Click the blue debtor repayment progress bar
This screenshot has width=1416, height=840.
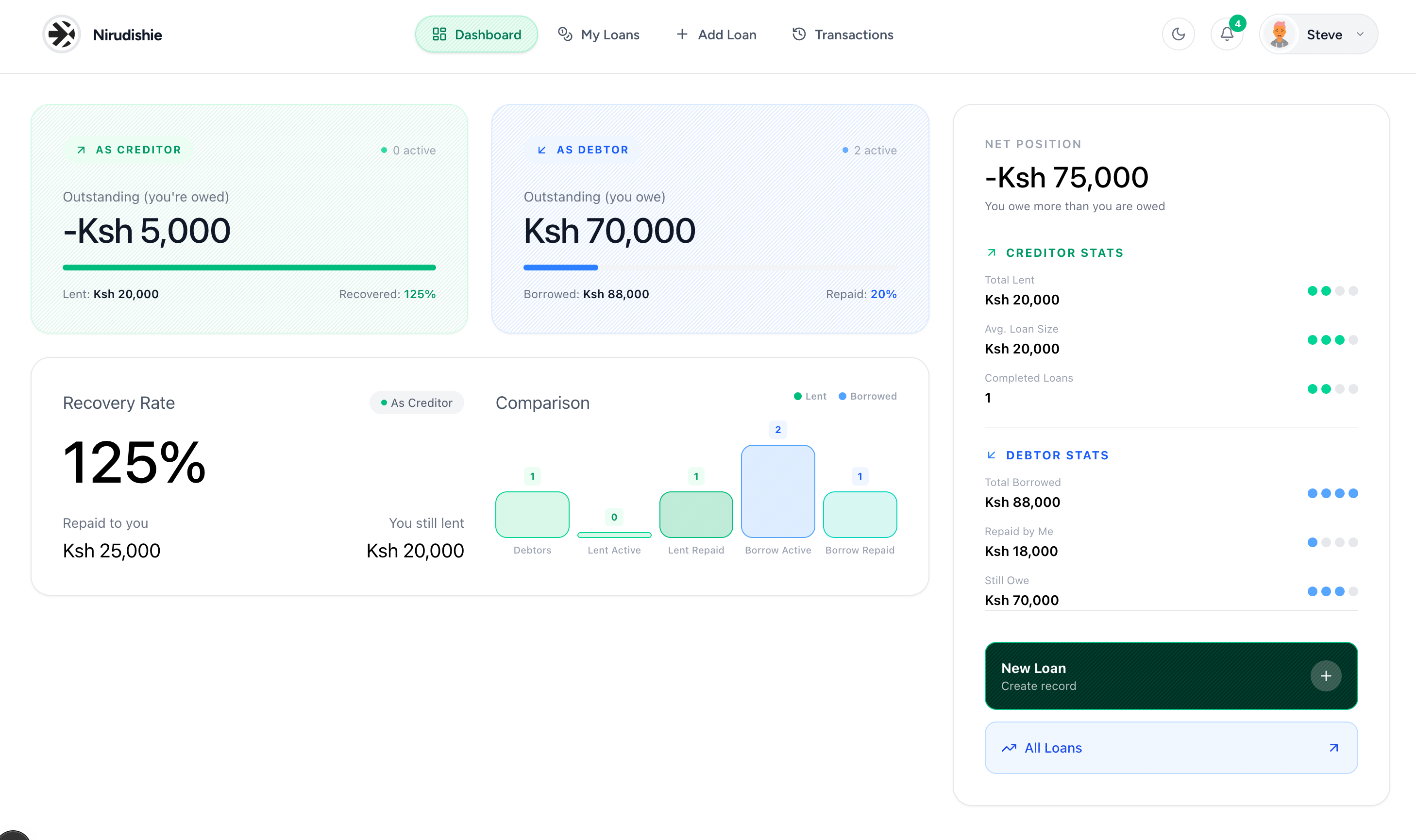pos(560,267)
